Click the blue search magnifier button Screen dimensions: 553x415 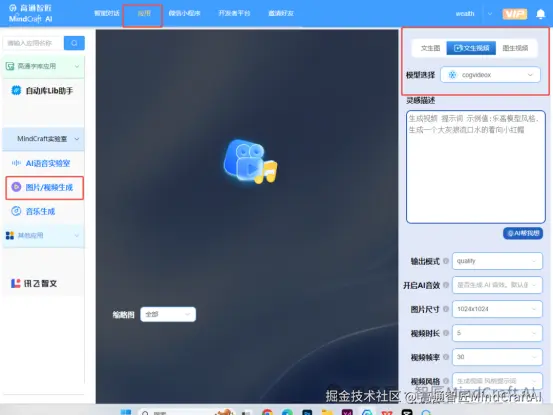(74, 43)
